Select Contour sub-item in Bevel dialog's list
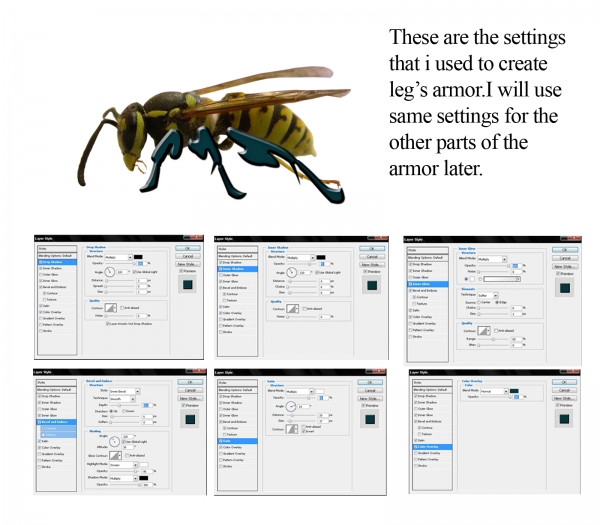The width and height of the screenshot is (600, 525). click(x=58, y=429)
